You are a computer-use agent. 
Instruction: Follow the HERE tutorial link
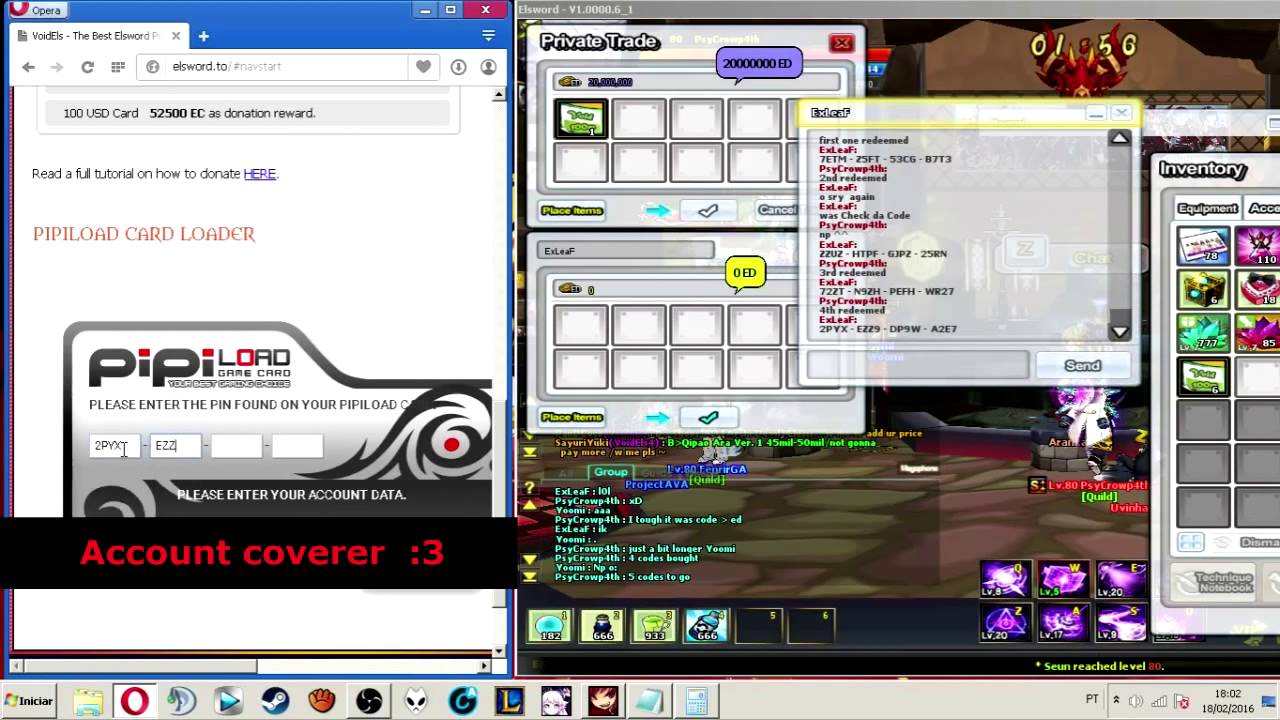pos(259,173)
